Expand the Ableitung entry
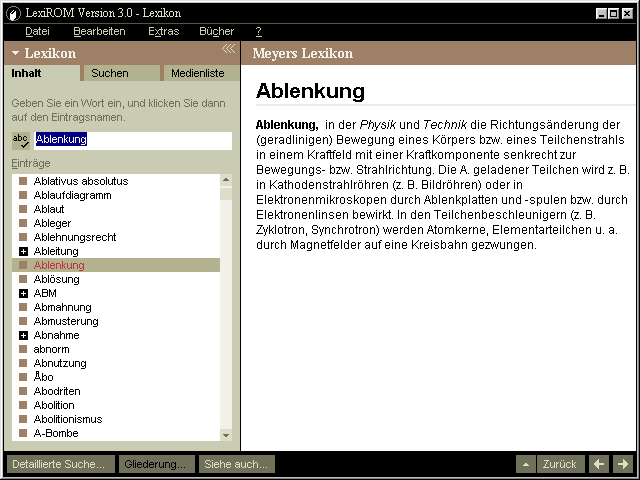This screenshot has height=480, width=640. tap(23, 252)
